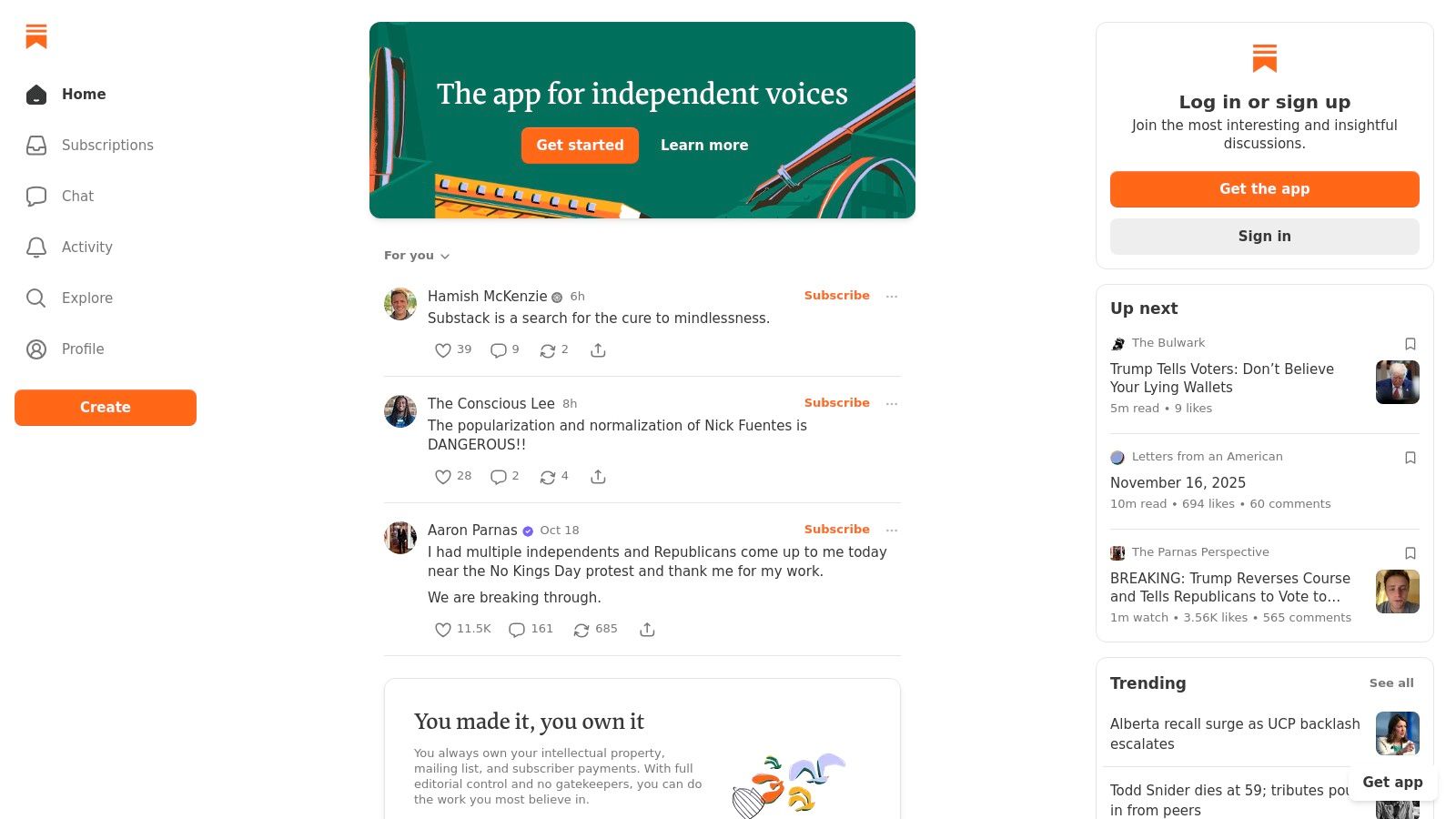Click the Substack logo at top left

click(x=36, y=36)
